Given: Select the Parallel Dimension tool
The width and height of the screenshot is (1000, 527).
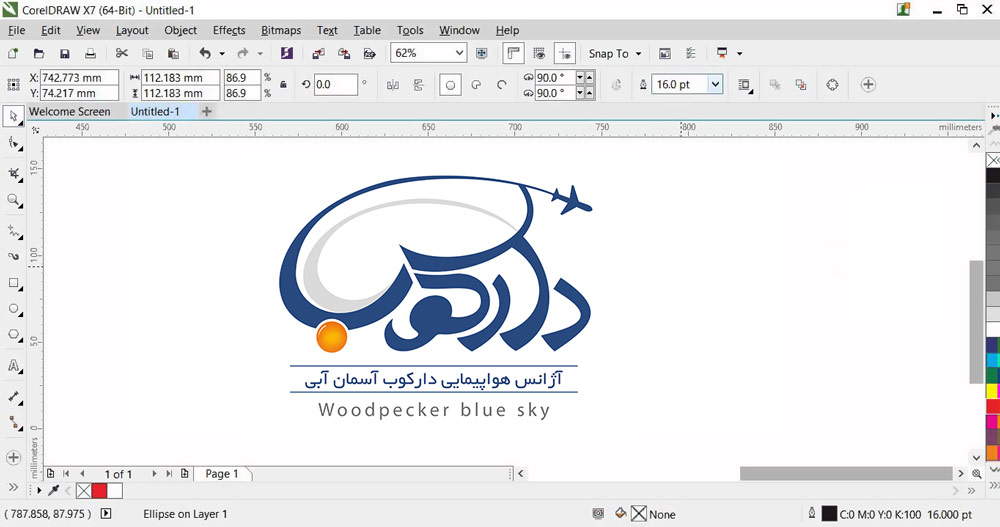Looking at the screenshot, I should pos(13,396).
